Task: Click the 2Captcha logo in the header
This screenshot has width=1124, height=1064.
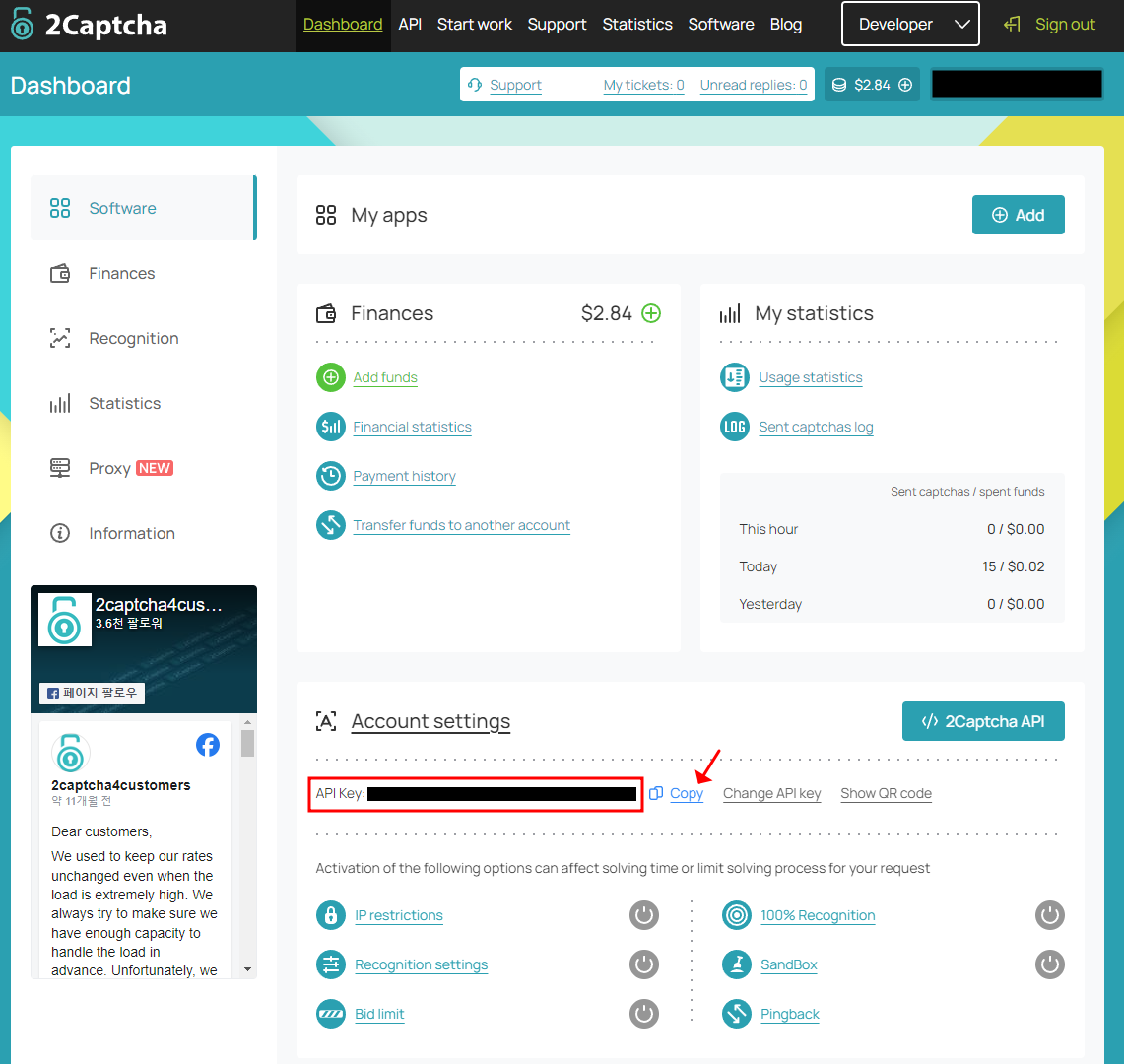Action: pyautogui.click(x=89, y=24)
